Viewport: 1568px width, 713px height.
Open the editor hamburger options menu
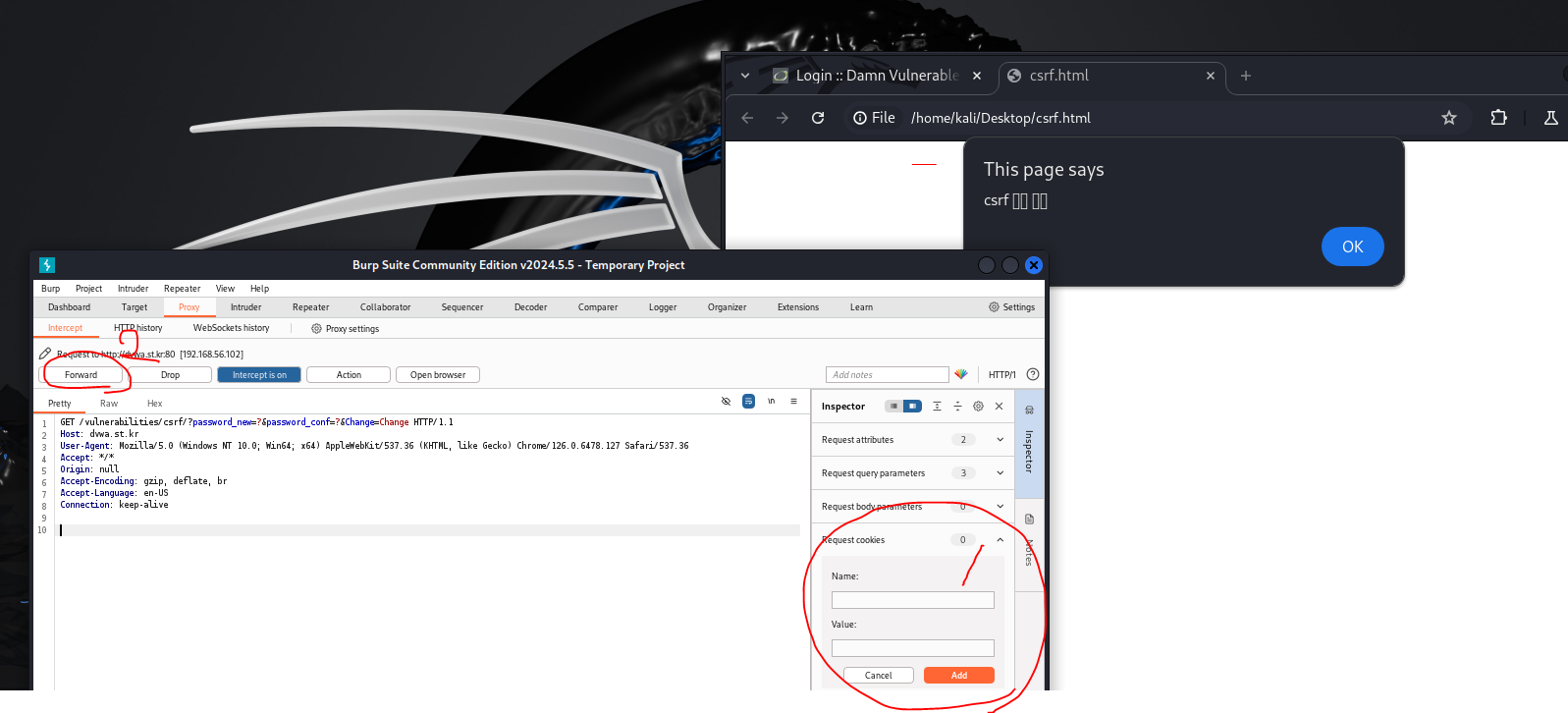793,402
